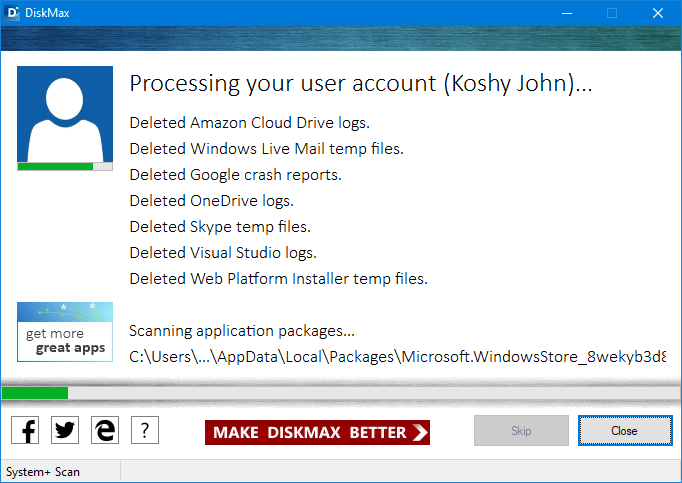
Task: Select "Deleted Web Platform Installer temp files." line
Action: [279, 278]
